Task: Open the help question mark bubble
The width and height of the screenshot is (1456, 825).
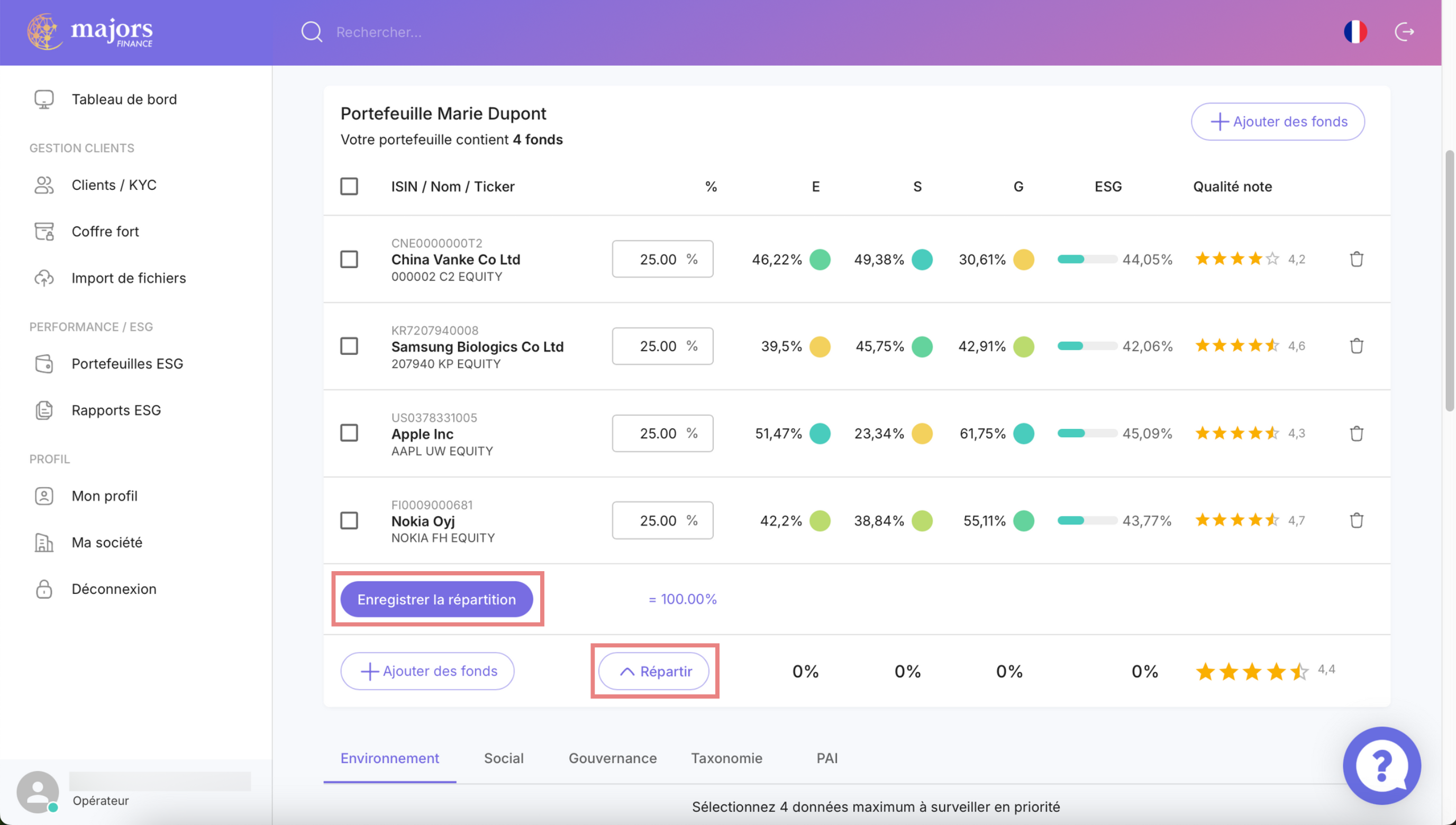Action: pos(1381,765)
